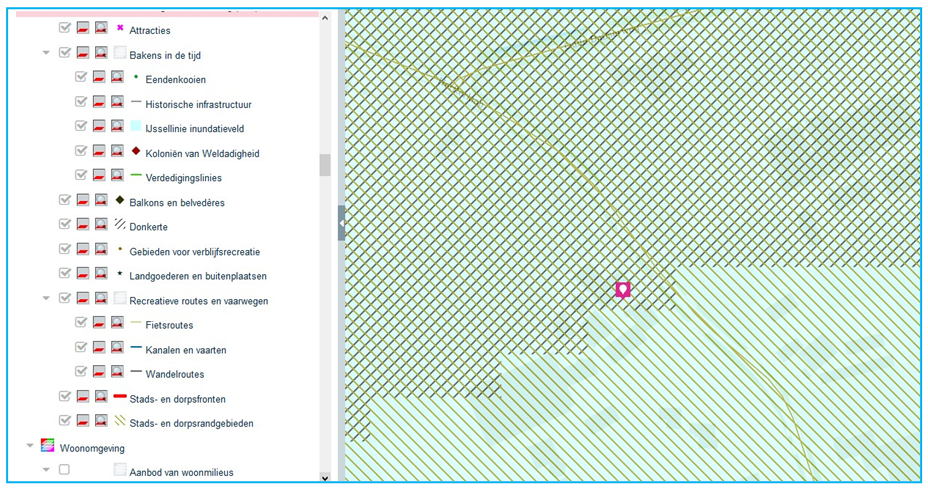Click the layer list scrollbar thumb

tap(325, 165)
